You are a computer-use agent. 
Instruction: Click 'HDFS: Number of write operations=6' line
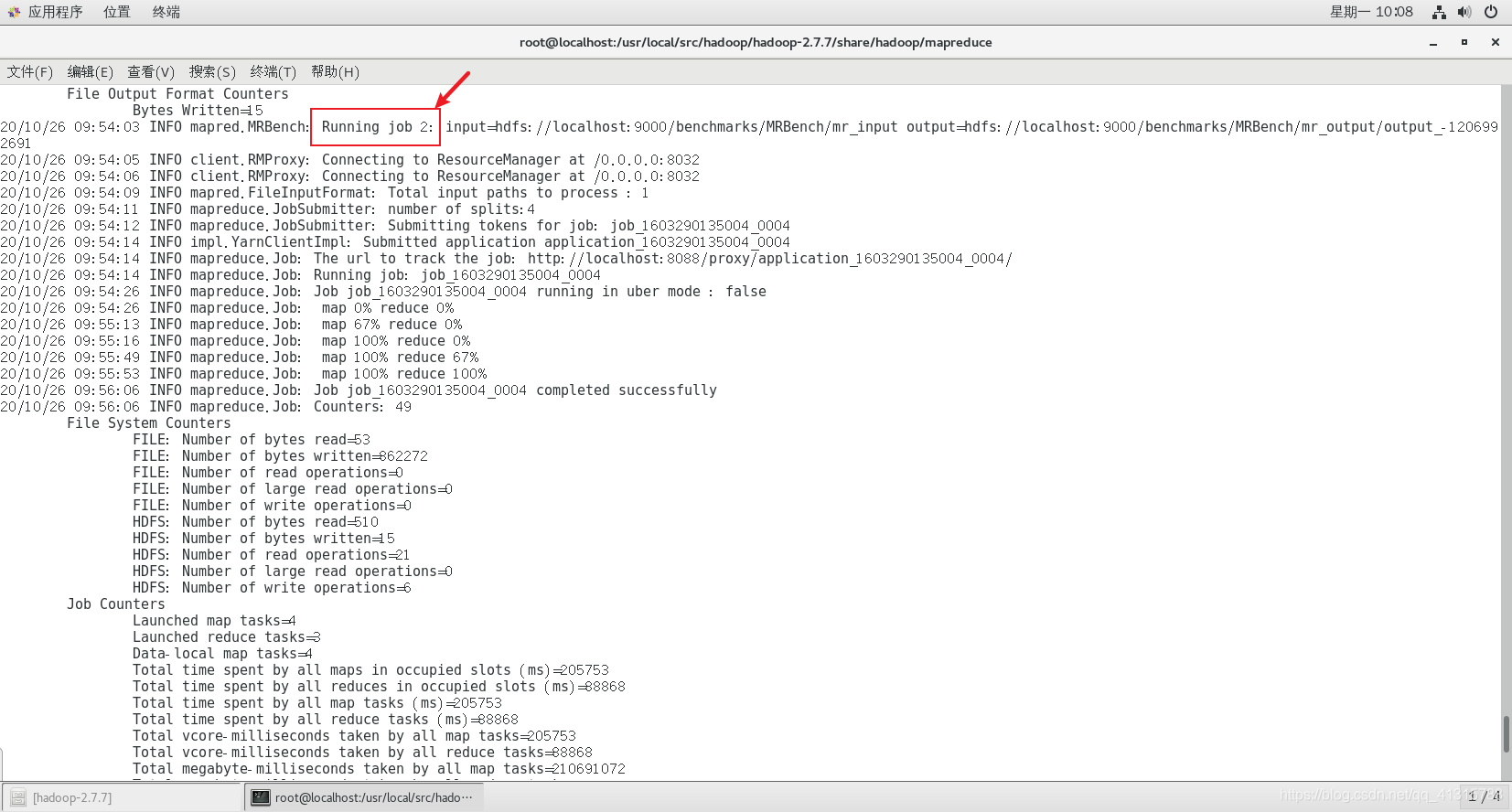pos(272,588)
